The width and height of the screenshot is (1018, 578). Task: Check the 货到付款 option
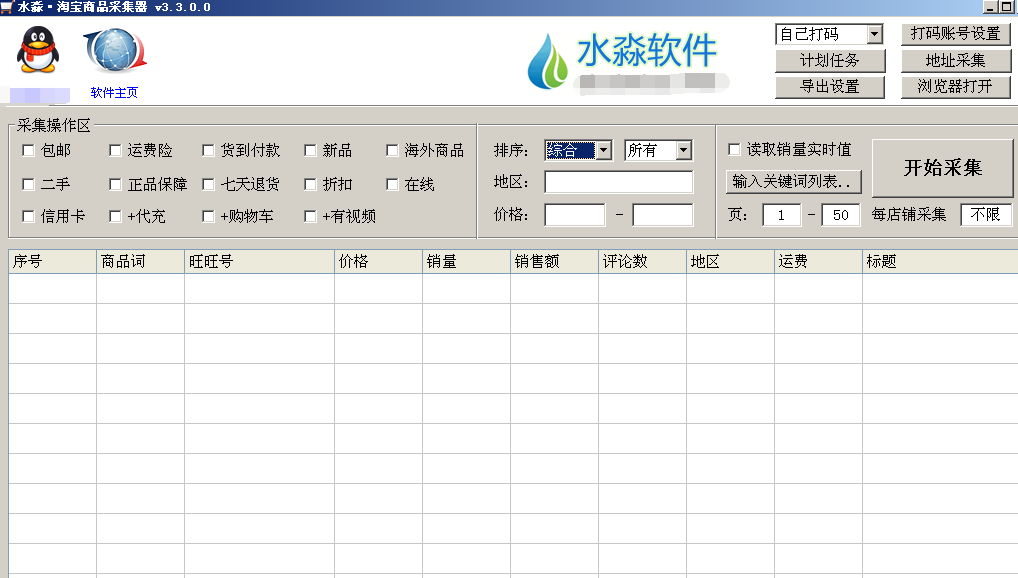point(208,151)
